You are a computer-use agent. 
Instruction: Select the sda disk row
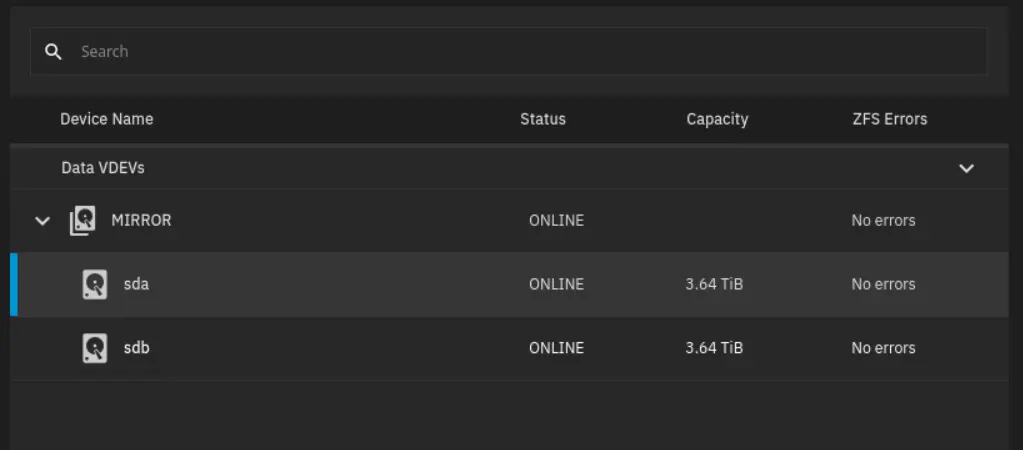pyautogui.click(x=510, y=284)
